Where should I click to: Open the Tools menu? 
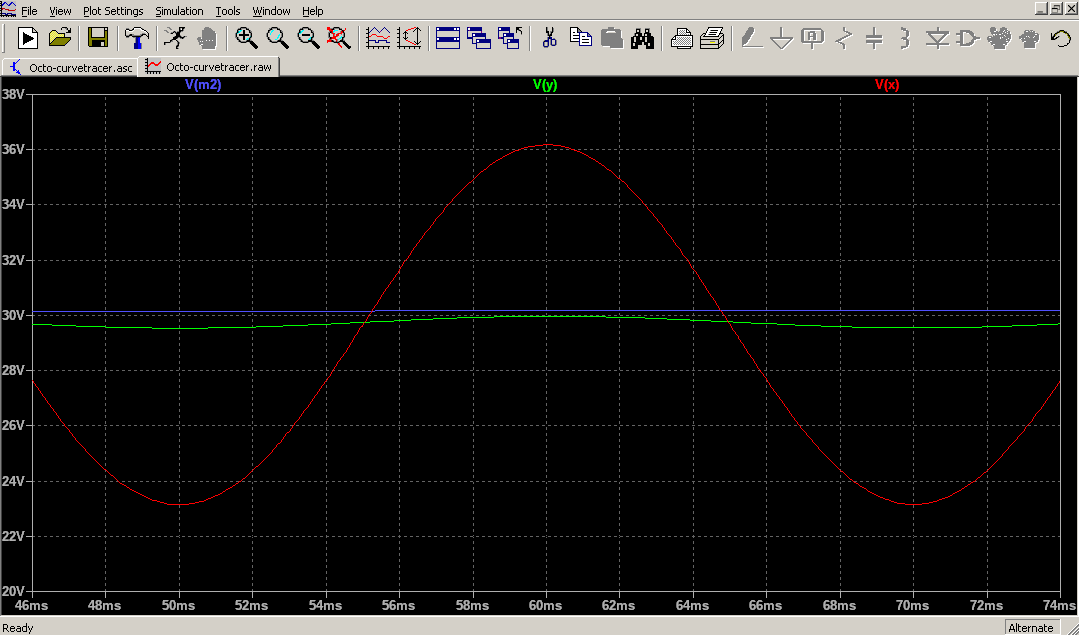coord(228,11)
